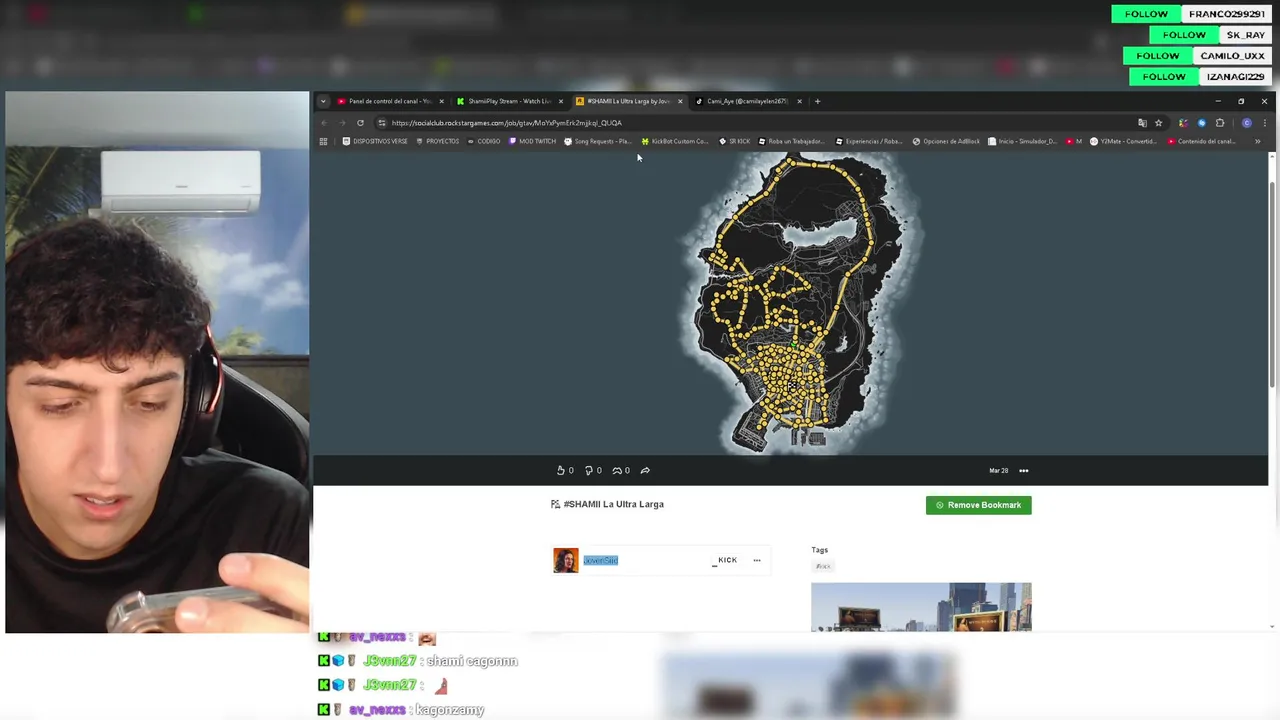The image size is (1280, 720).
Task: Click the translate page icon
Action: 1142,123
